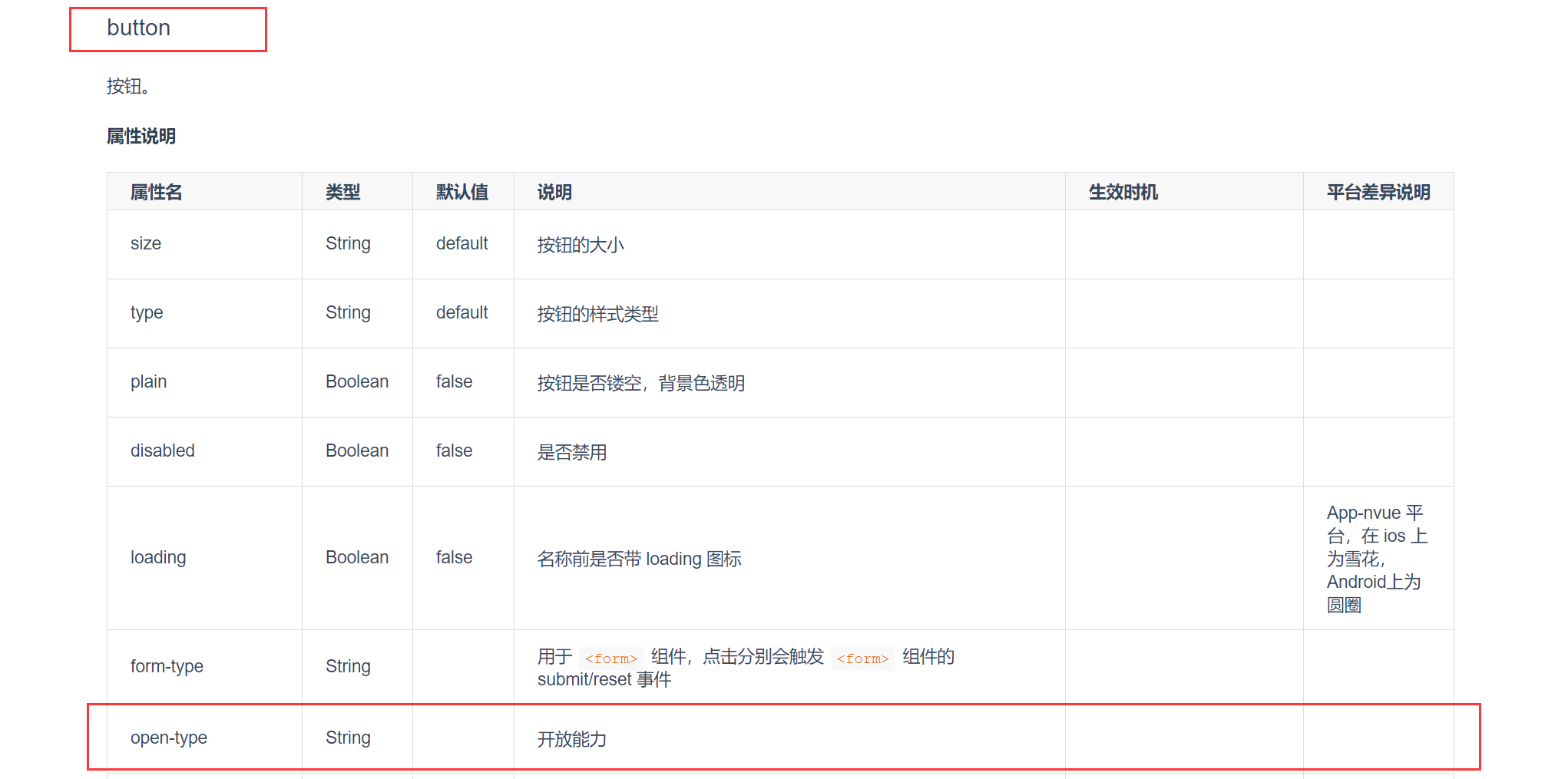The height and width of the screenshot is (779, 1568).
Task: Click the '是否禁用' description
Action: pyautogui.click(x=572, y=452)
